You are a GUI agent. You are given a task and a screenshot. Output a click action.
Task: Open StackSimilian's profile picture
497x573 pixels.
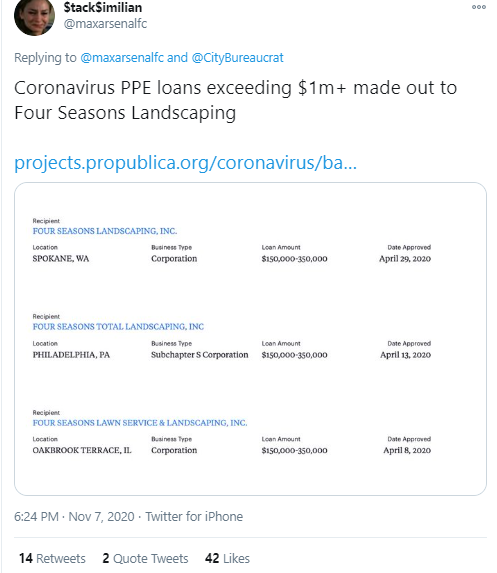34,16
